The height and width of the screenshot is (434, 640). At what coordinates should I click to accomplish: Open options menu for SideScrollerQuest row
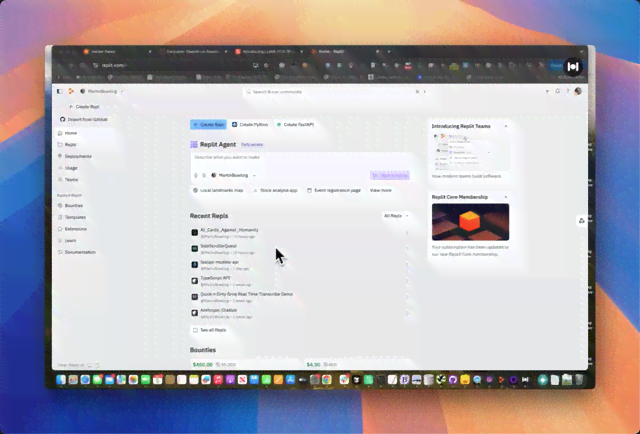pos(407,249)
